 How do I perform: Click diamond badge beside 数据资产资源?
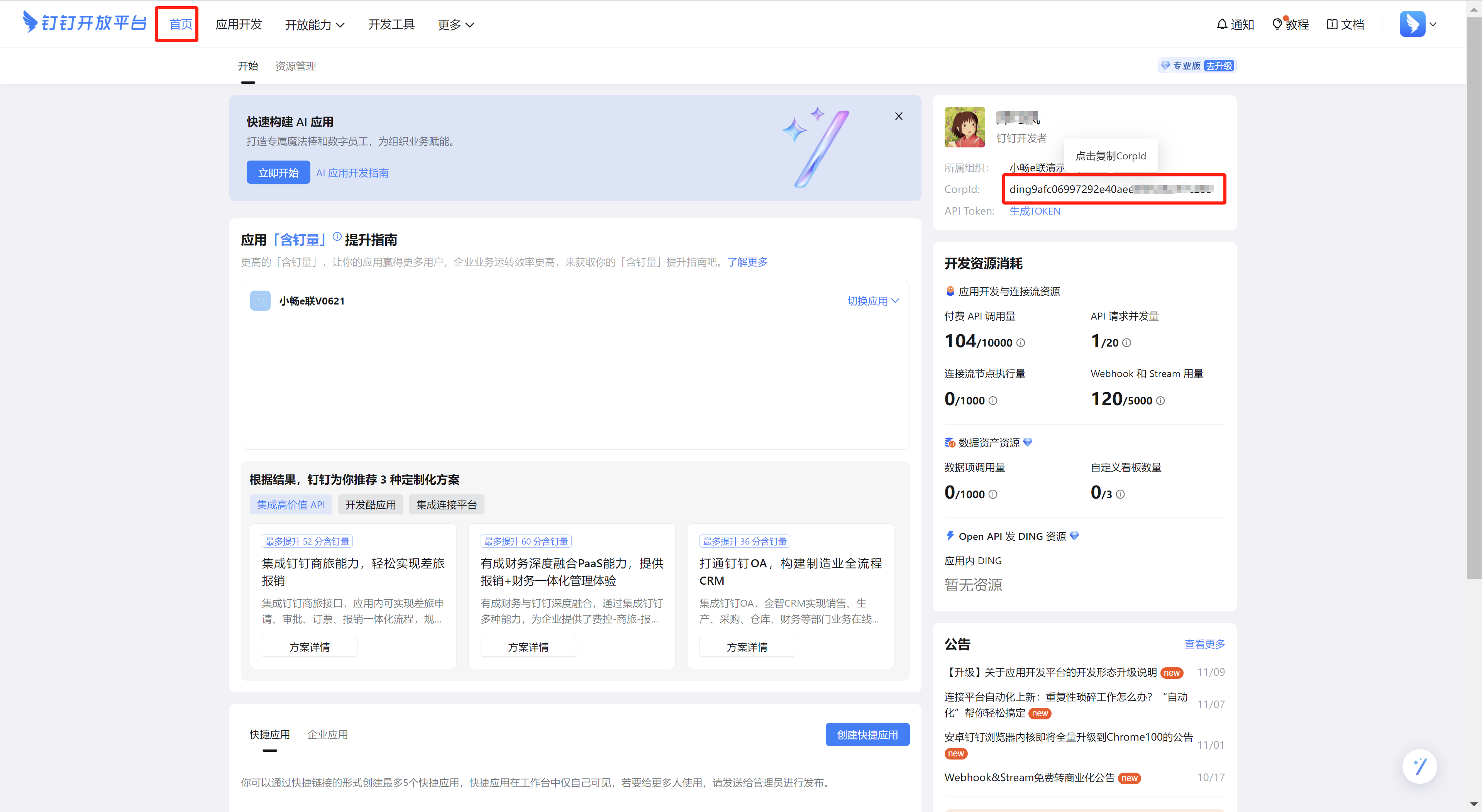[x=1028, y=442]
